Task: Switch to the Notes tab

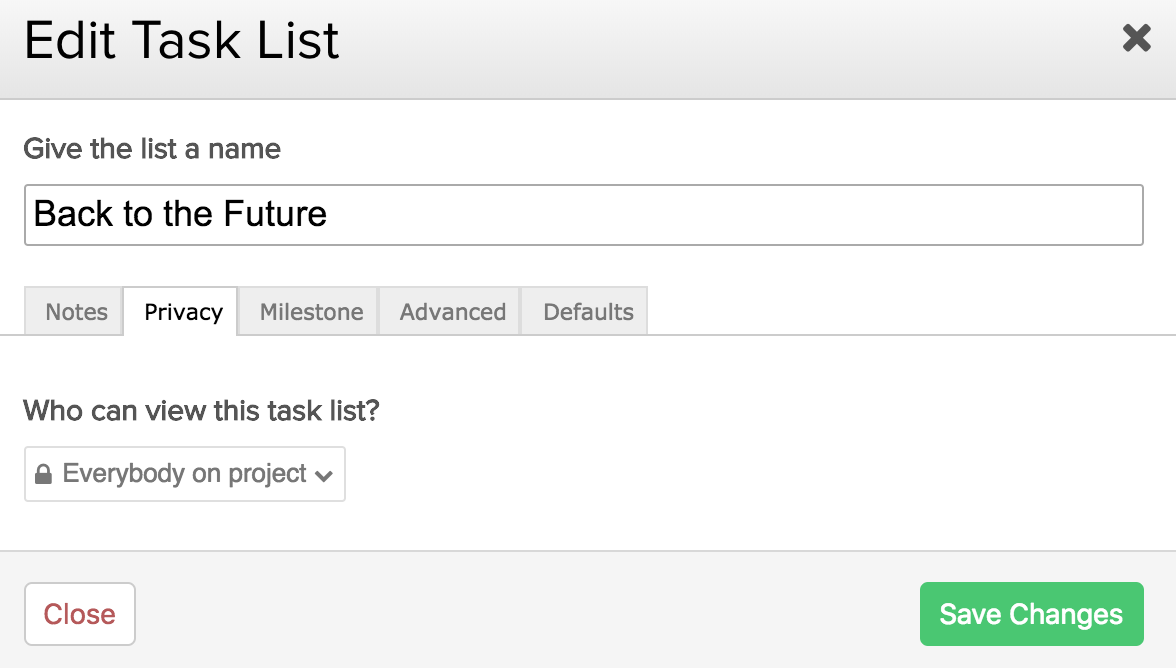Action: click(x=76, y=312)
